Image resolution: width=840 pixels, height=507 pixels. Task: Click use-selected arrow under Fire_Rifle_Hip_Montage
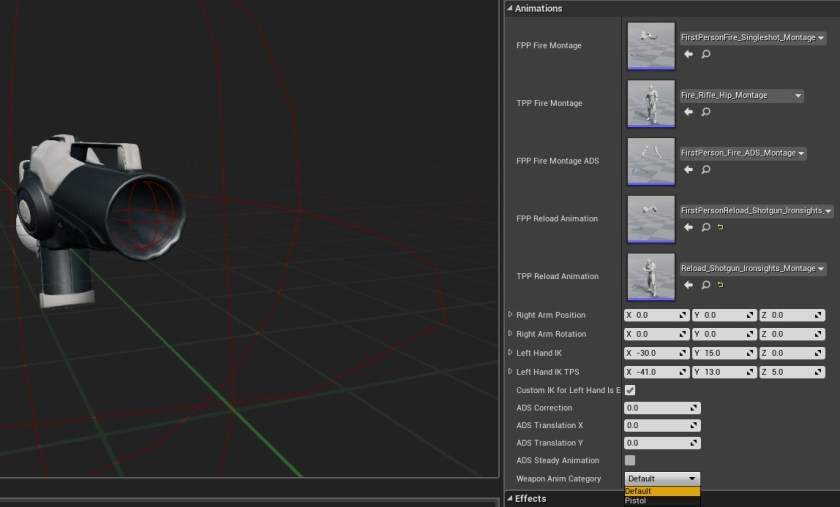click(x=688, y=112)
